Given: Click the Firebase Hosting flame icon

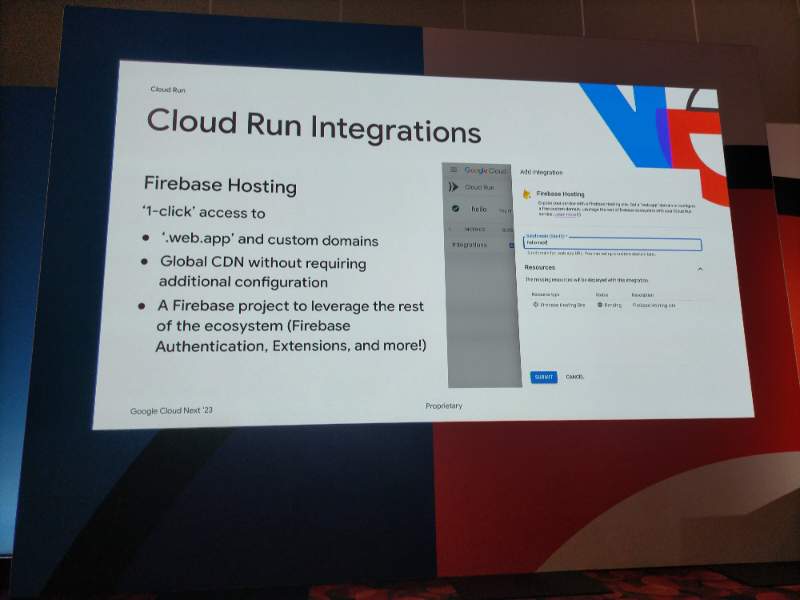Looking at the screenshot, I should 525,194.
